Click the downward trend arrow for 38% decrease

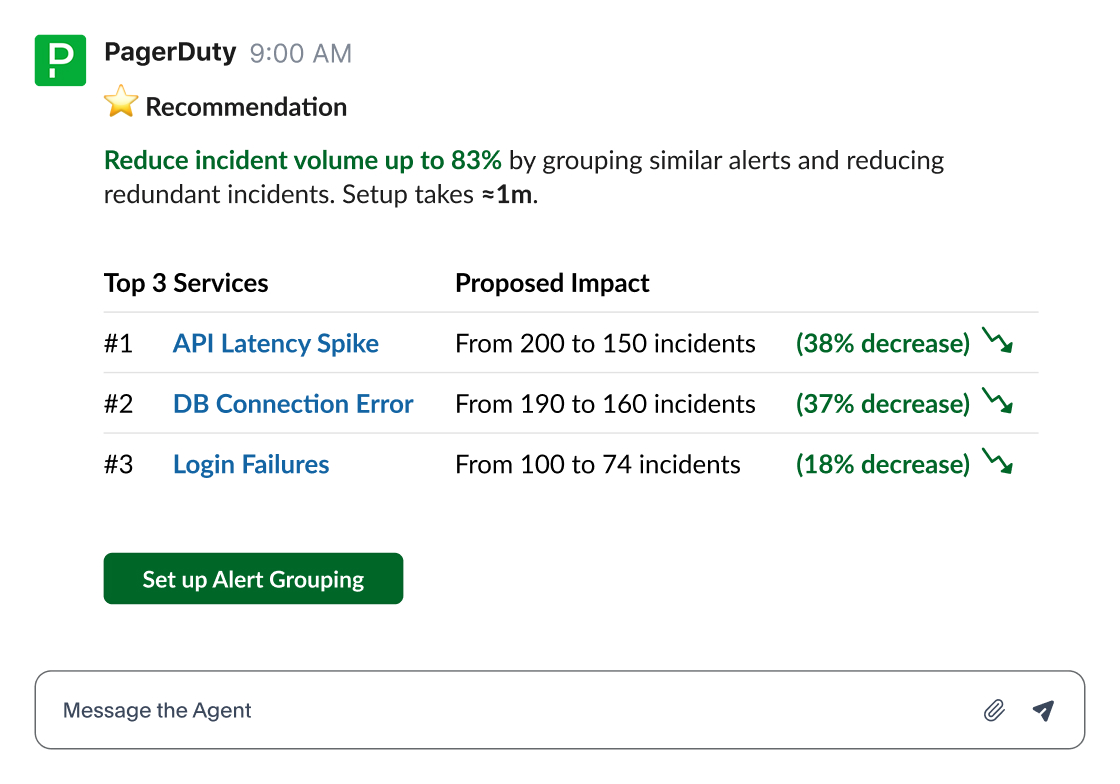[x=997, y=341]
